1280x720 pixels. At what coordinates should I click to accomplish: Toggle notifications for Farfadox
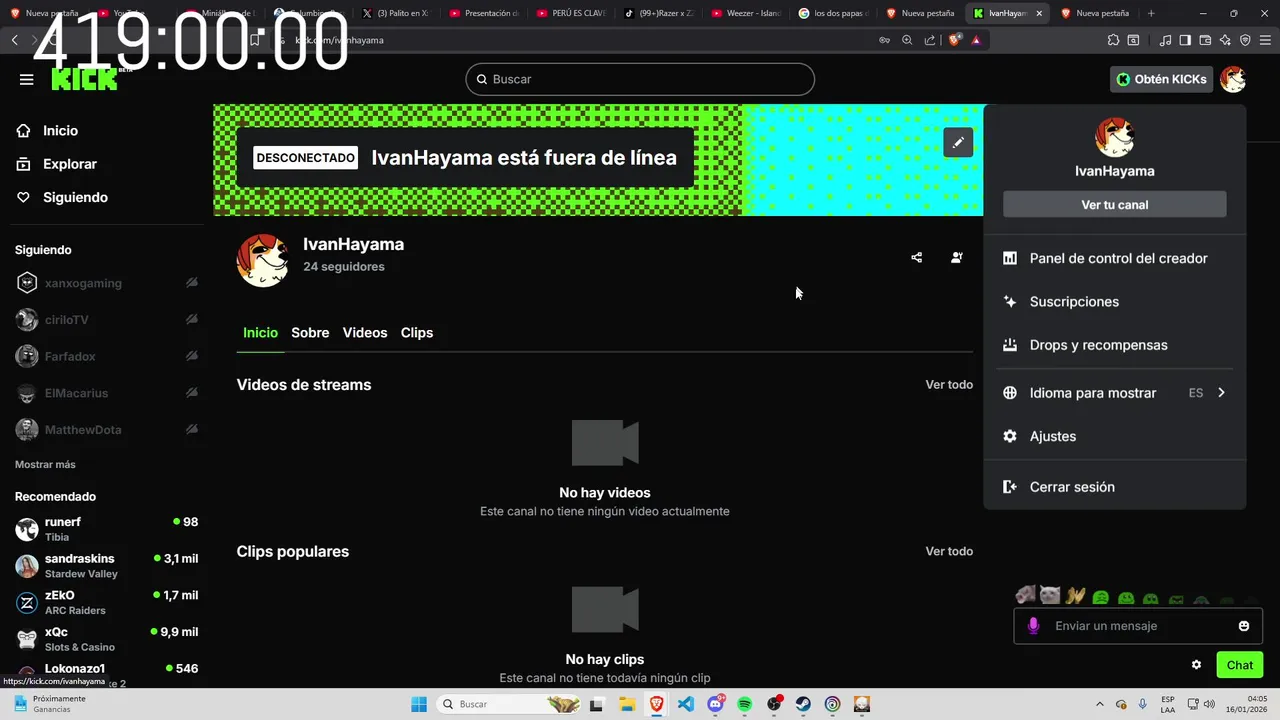click(x=191, y=356)
